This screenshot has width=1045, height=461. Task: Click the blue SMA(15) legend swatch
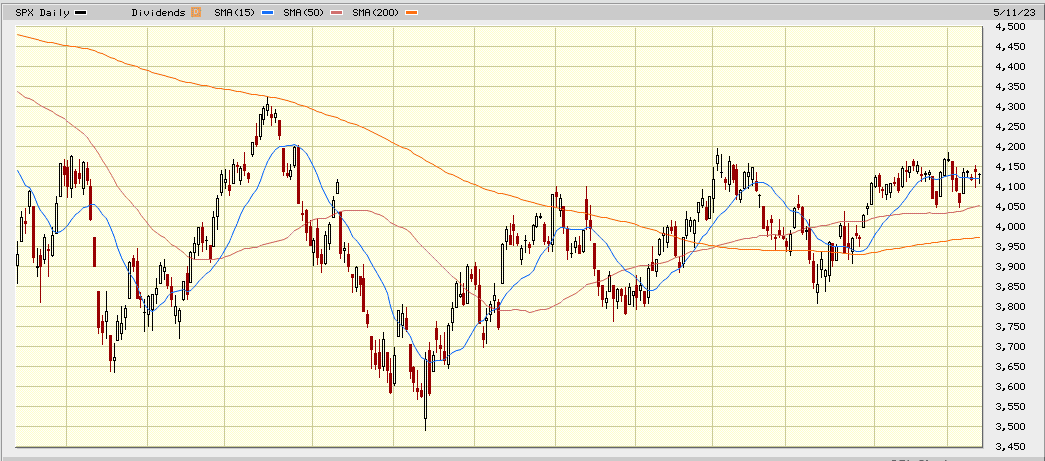[x=266, y=12]
